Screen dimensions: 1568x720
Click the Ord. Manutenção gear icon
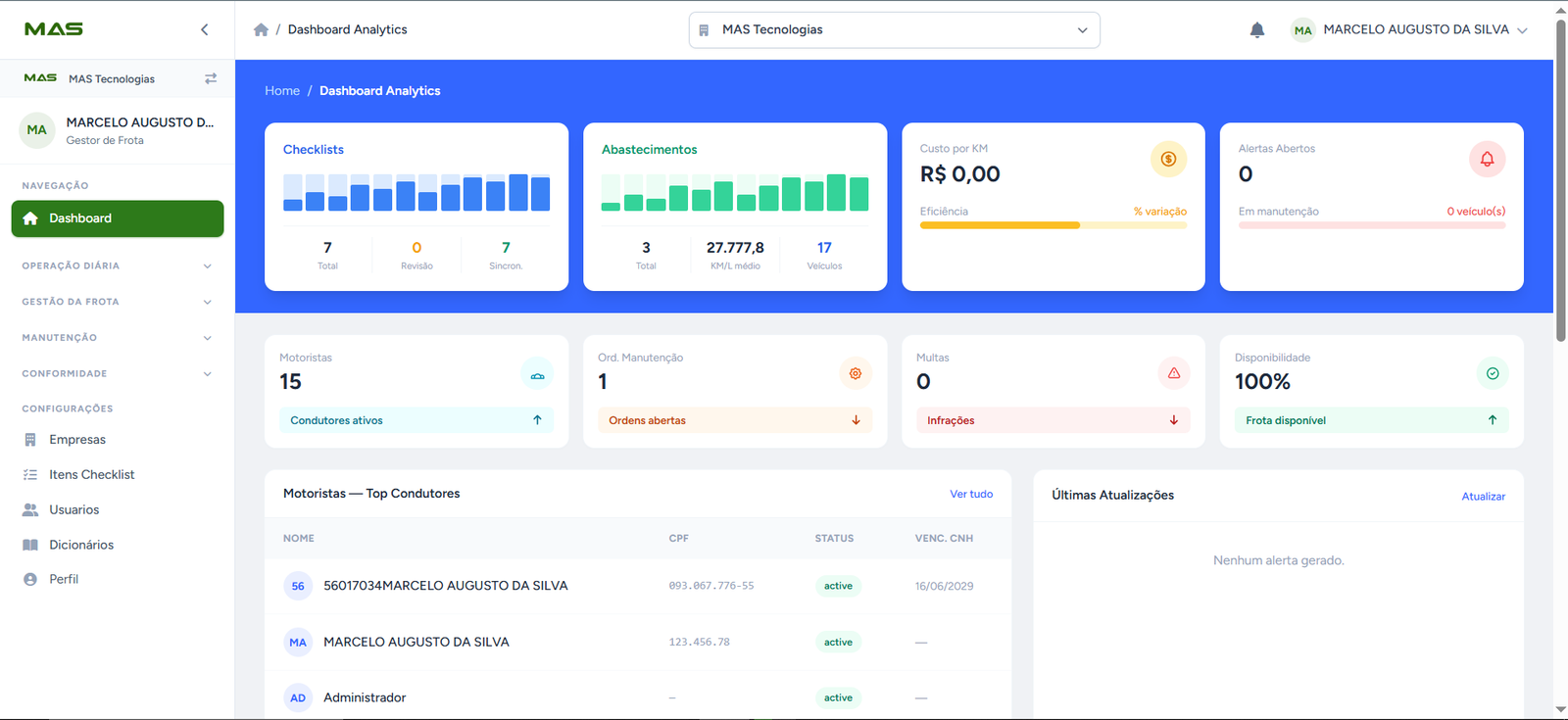tap(856, 374)
